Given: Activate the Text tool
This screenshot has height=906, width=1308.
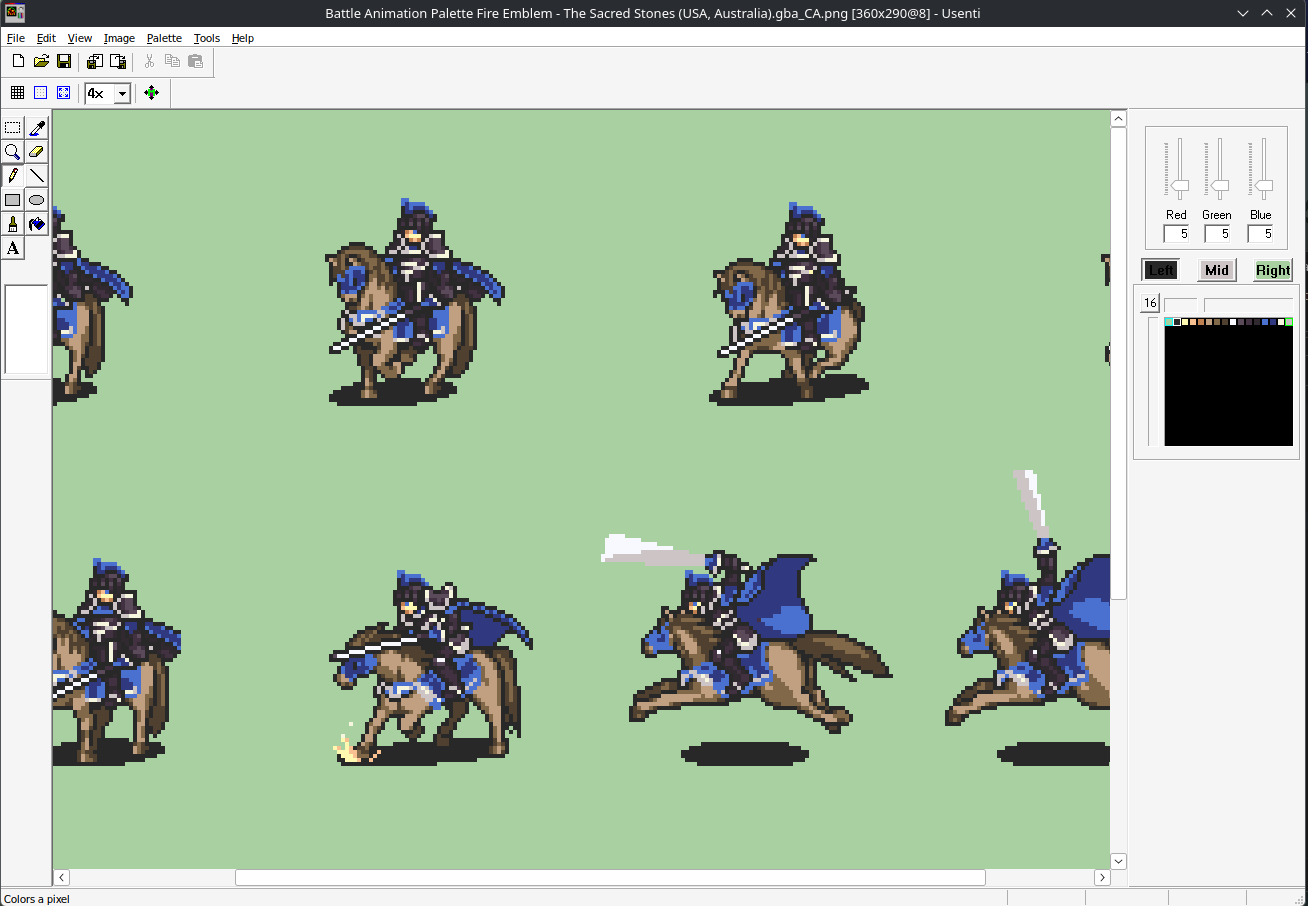Looking at the screenshot, I should tap(13, 248).
